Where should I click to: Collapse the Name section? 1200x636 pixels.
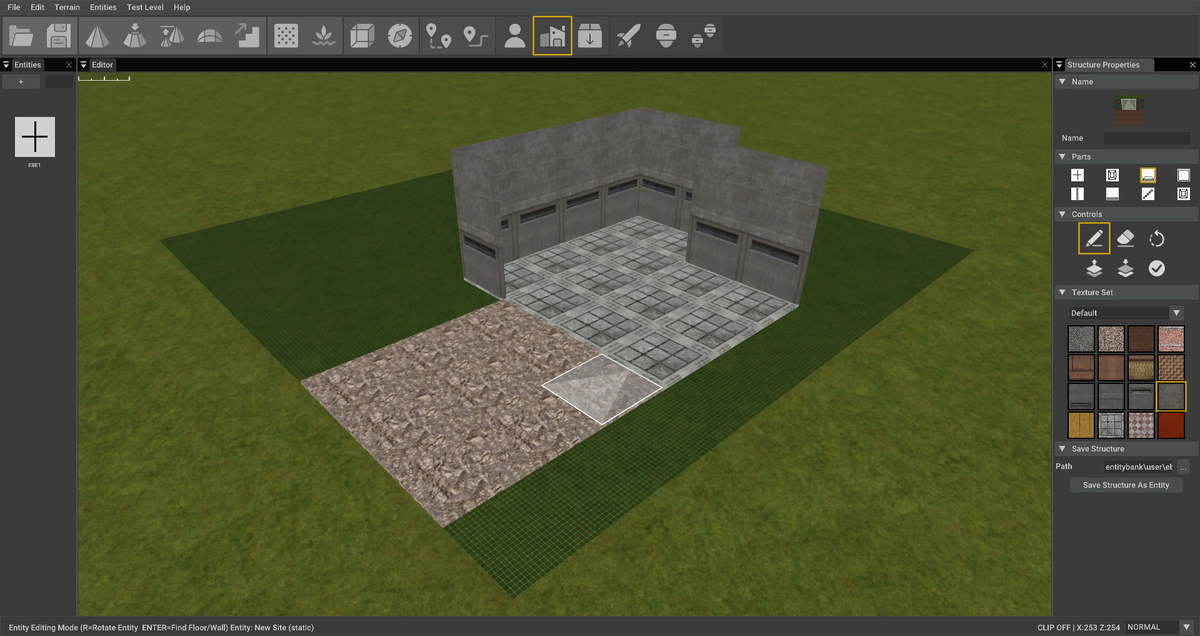point(1061,82)
